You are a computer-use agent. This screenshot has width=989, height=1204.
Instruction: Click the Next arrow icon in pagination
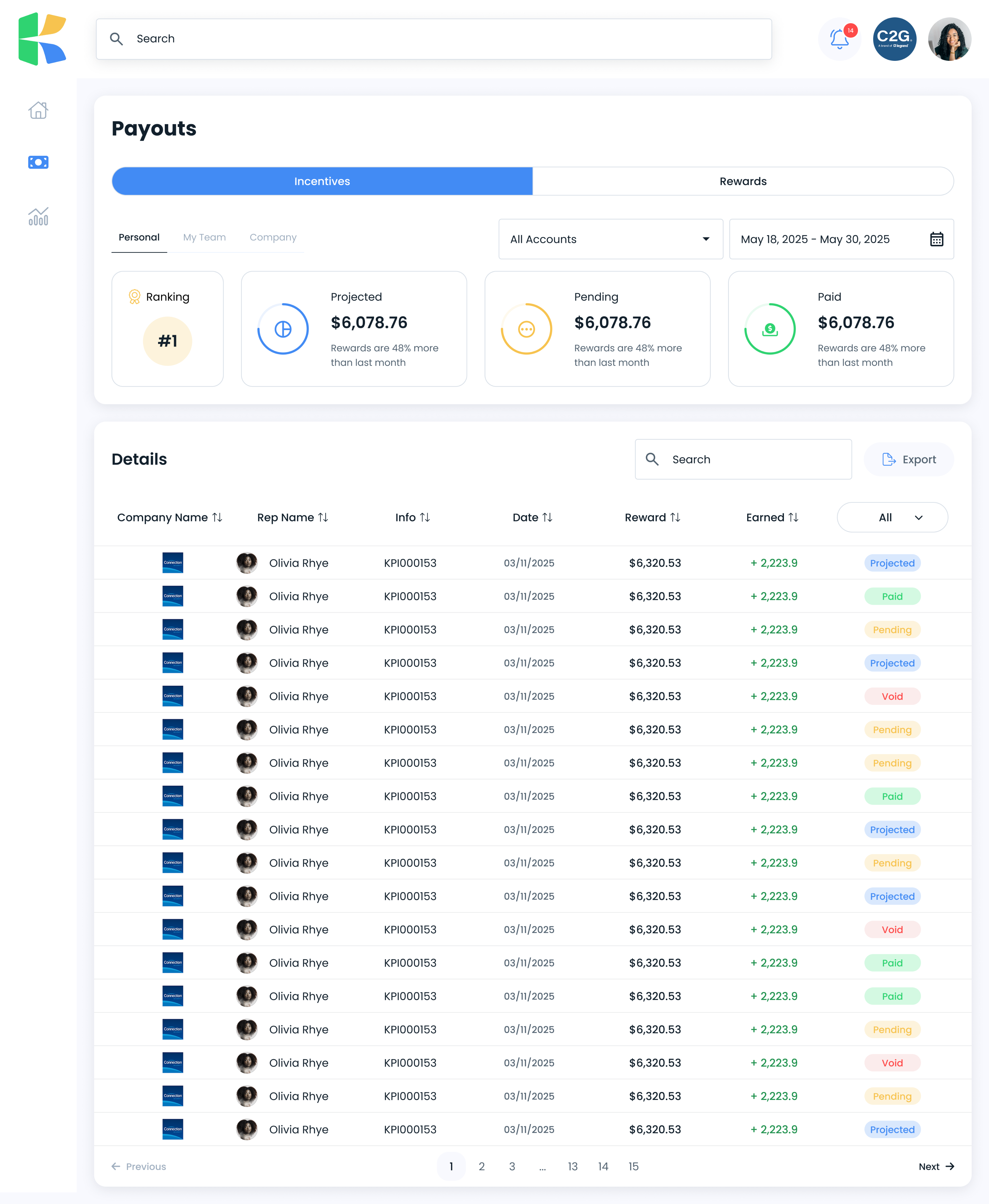coord(950,1166)
